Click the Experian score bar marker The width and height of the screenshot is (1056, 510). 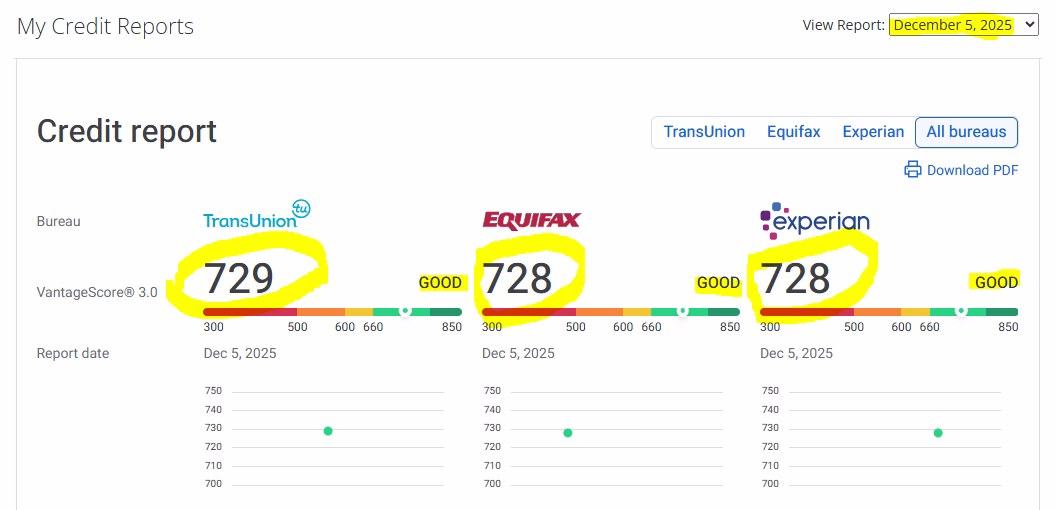961,311
